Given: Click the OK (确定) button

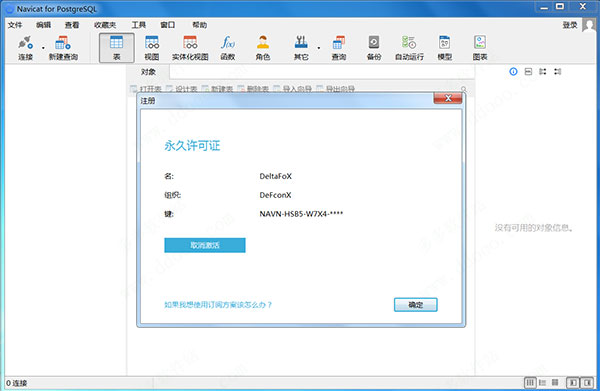Looking at the screenshot, I should coord(416,305).
